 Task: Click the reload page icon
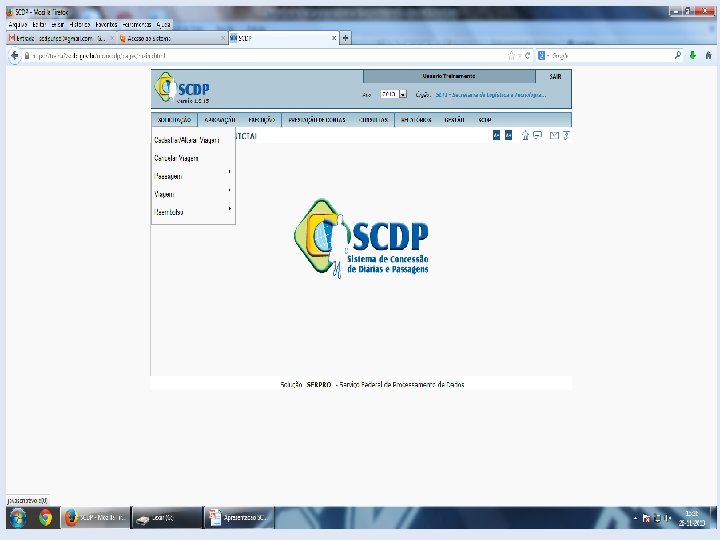[x=528, y=56]
